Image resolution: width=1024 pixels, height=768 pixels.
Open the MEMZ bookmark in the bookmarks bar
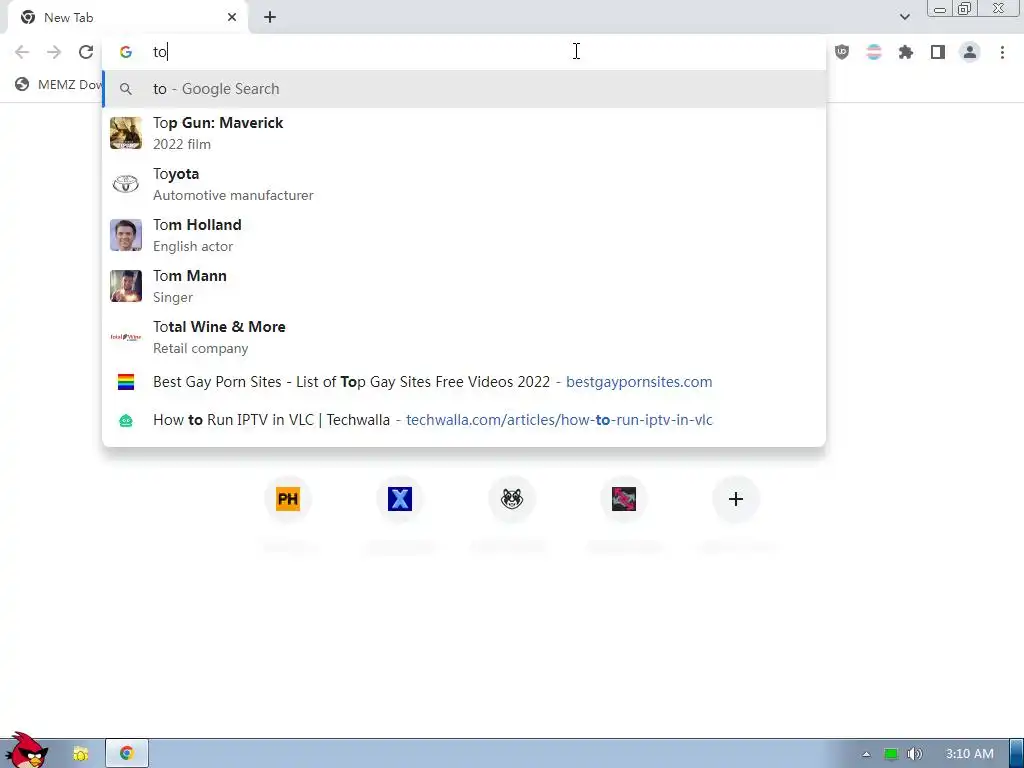pos(59,84)
